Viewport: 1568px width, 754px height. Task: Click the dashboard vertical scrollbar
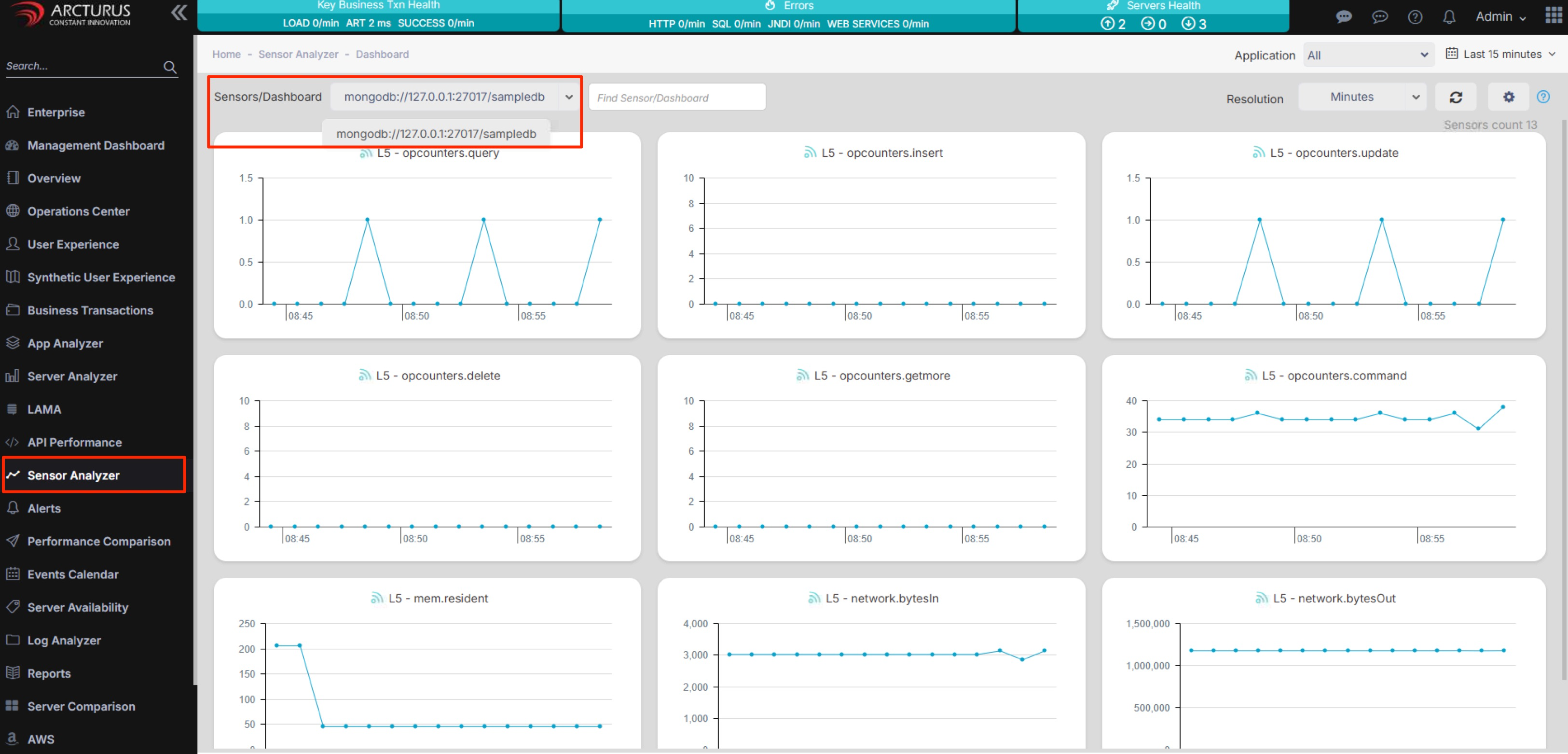1564,399
